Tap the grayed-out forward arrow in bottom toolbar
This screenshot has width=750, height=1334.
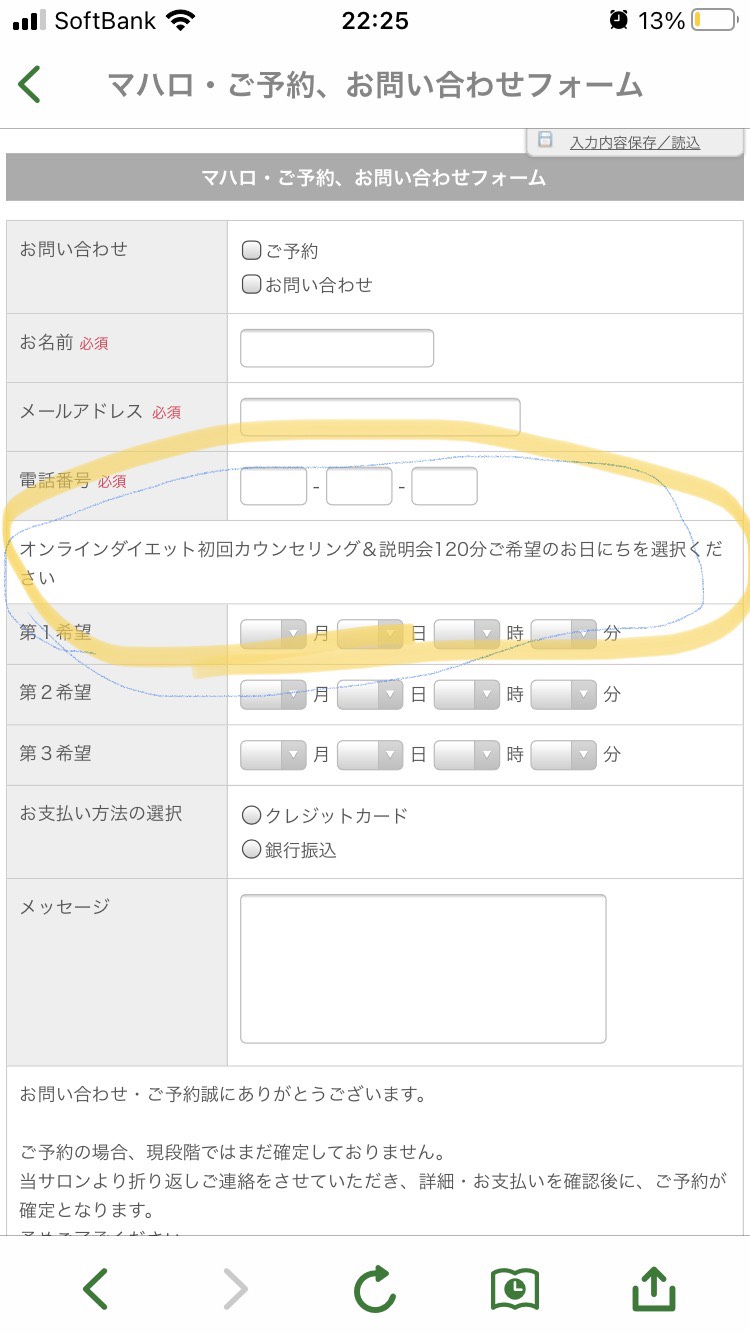pyautogui.click(x=235, y=1289)
